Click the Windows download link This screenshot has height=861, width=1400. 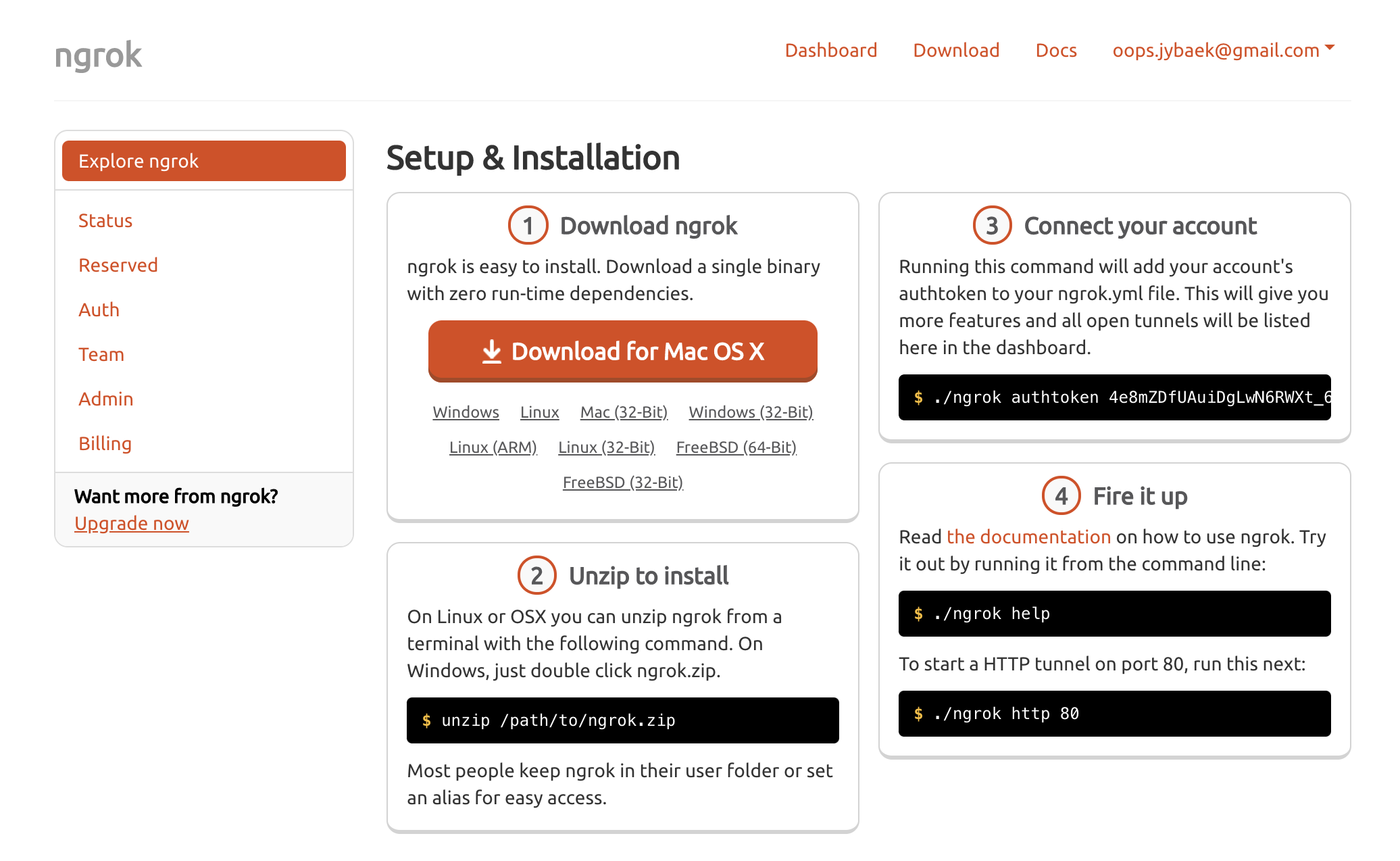[466, 412]
